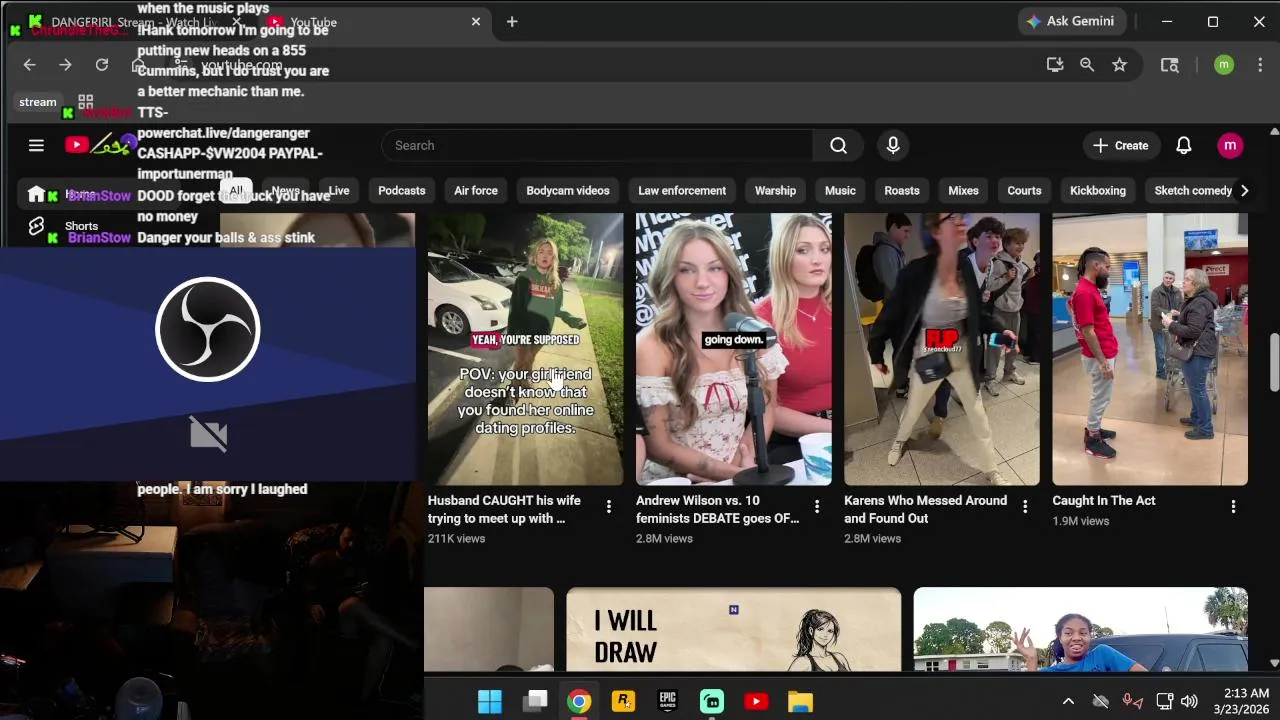Open the media control icon beside the Chrome profile
This screenshot has height=720, width=1280.
pyautogui.click(x=1169, y=65)
